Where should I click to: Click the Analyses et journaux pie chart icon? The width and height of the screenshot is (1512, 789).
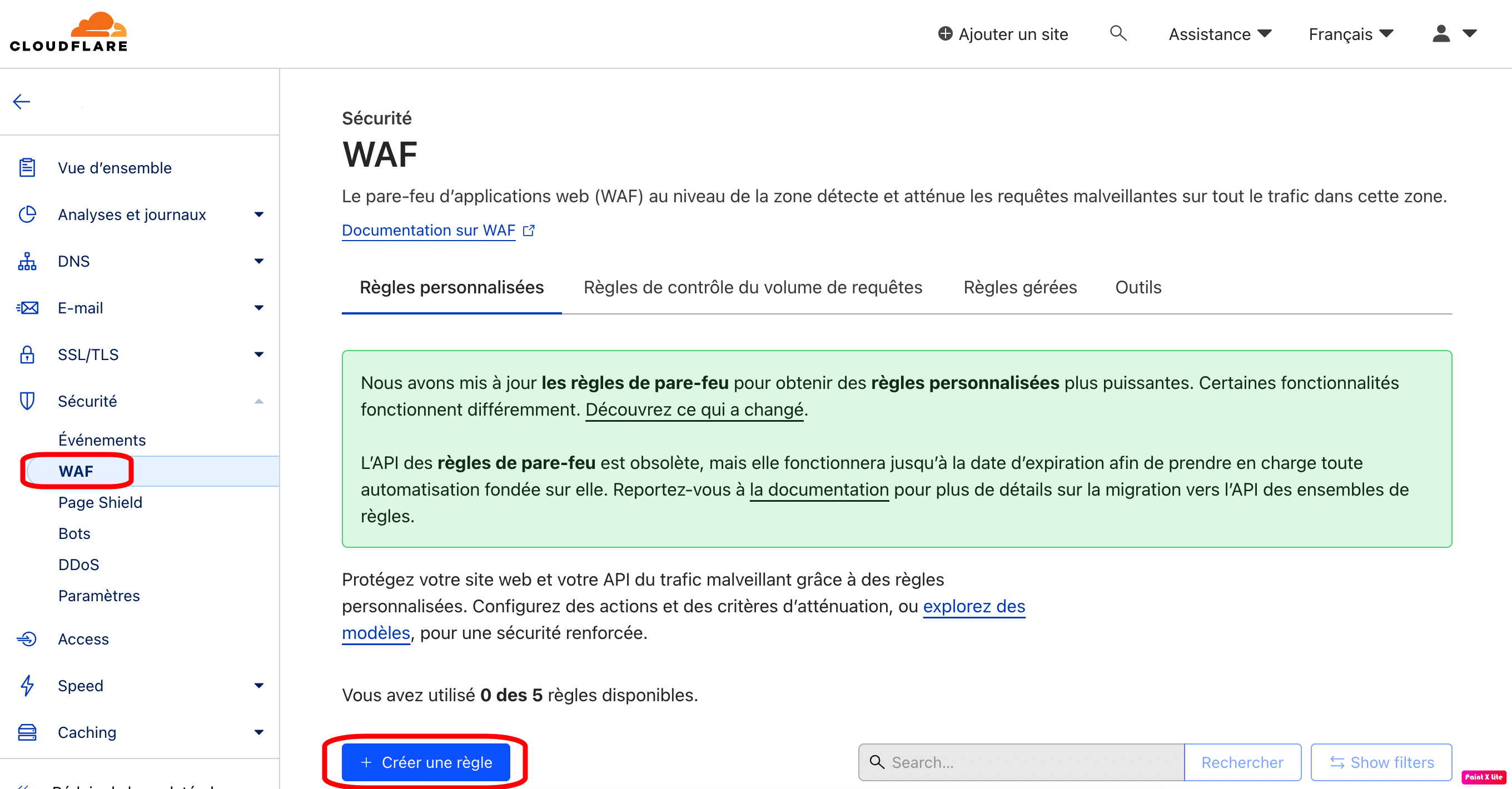(x=27, y=214)
